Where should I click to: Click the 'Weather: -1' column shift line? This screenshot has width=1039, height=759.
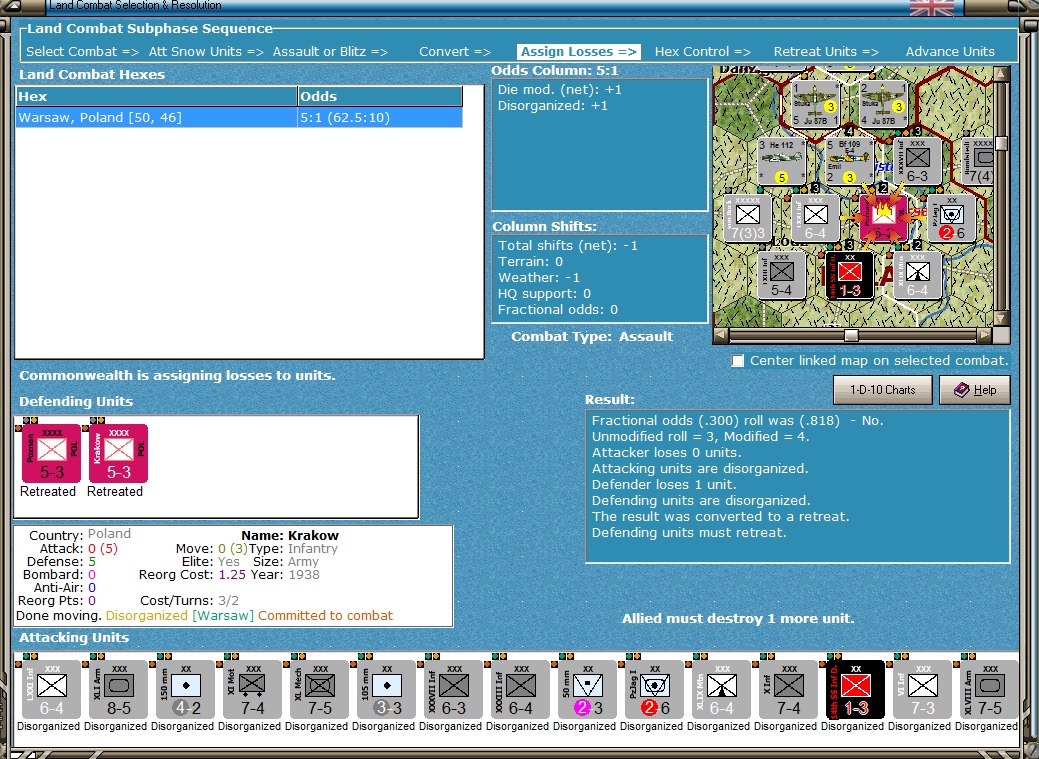[539, 278]
